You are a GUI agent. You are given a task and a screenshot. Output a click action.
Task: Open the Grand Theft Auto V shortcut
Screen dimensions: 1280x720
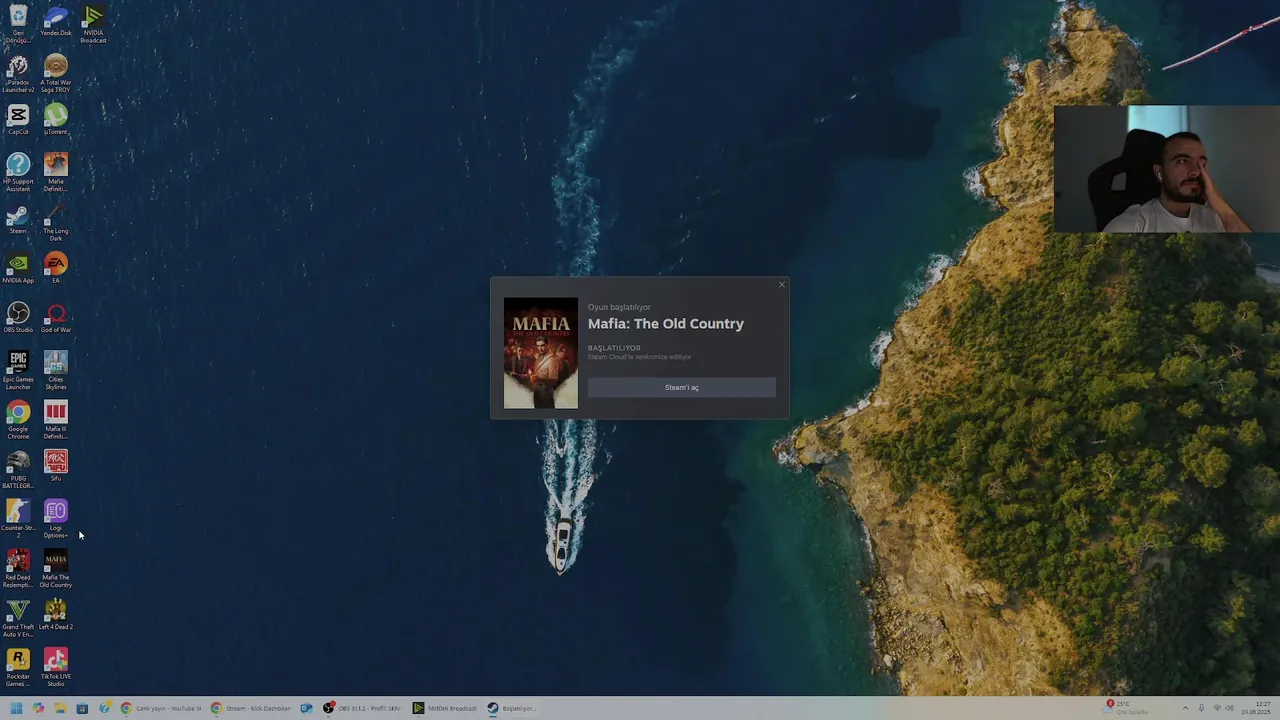(18, 618)
